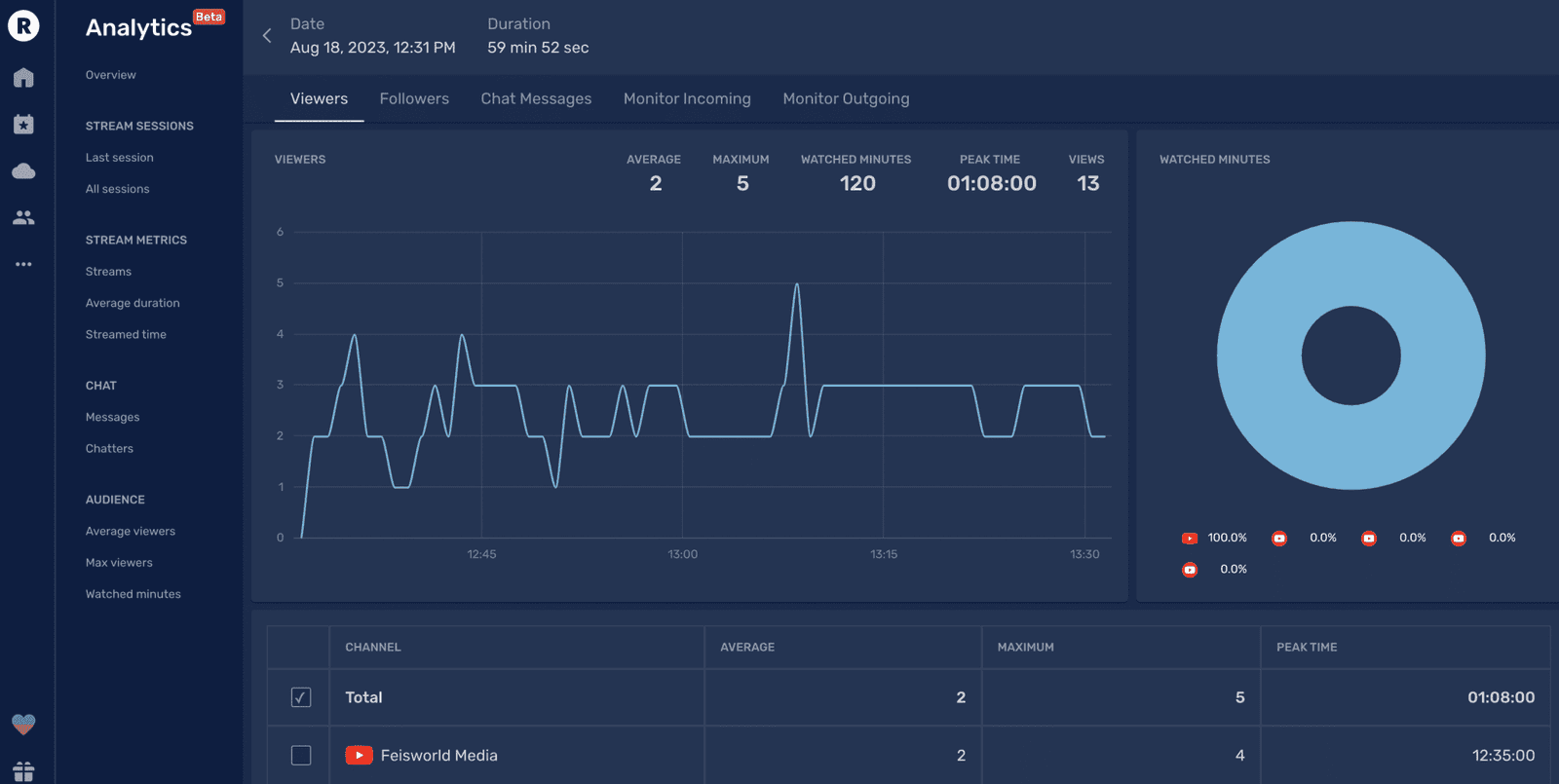Open the Streamed time metric link
1559x784 pixels.
(x=126, y=334)
